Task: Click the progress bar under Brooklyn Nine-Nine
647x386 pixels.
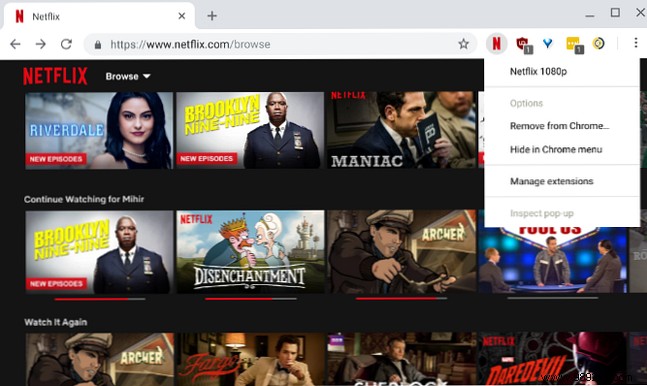Action: [99, 299]
